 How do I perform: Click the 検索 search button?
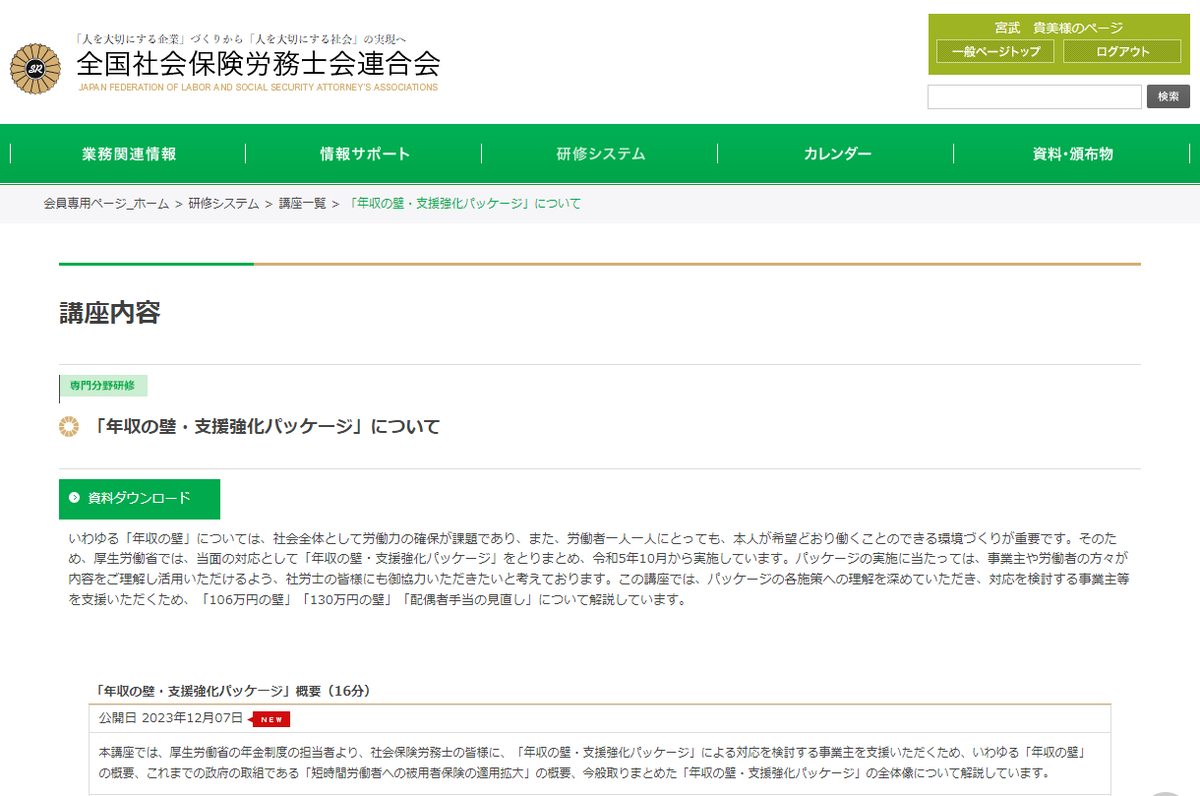pyautogui.click(x=1168, y=97)
